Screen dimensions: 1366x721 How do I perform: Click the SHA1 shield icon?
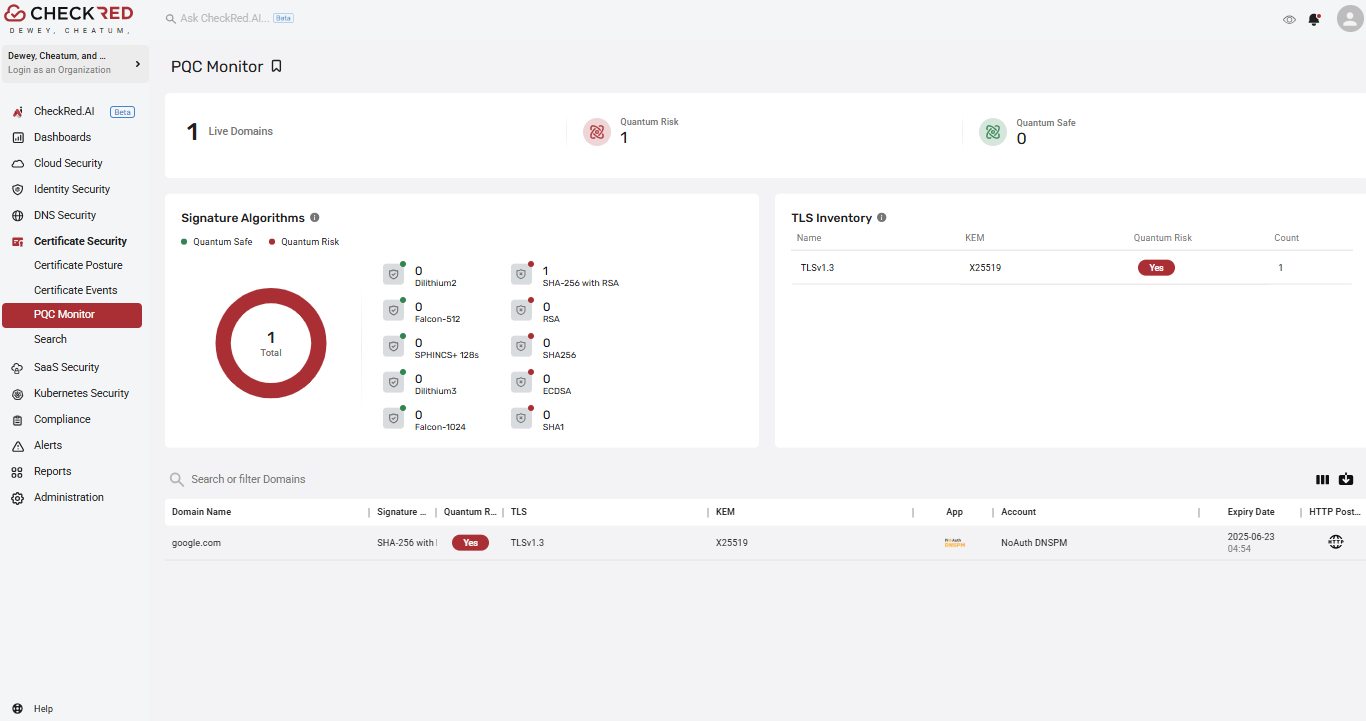(522, 418)
